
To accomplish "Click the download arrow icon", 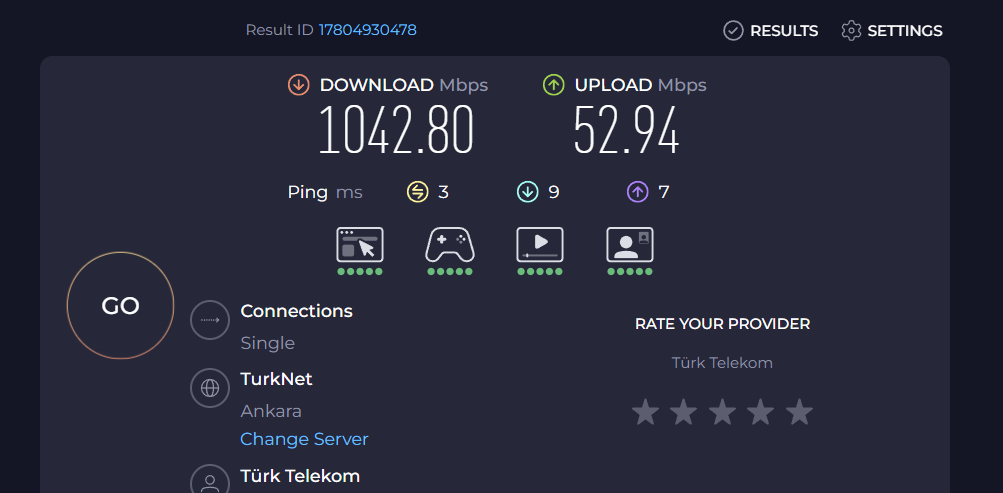I will [299, 85].
